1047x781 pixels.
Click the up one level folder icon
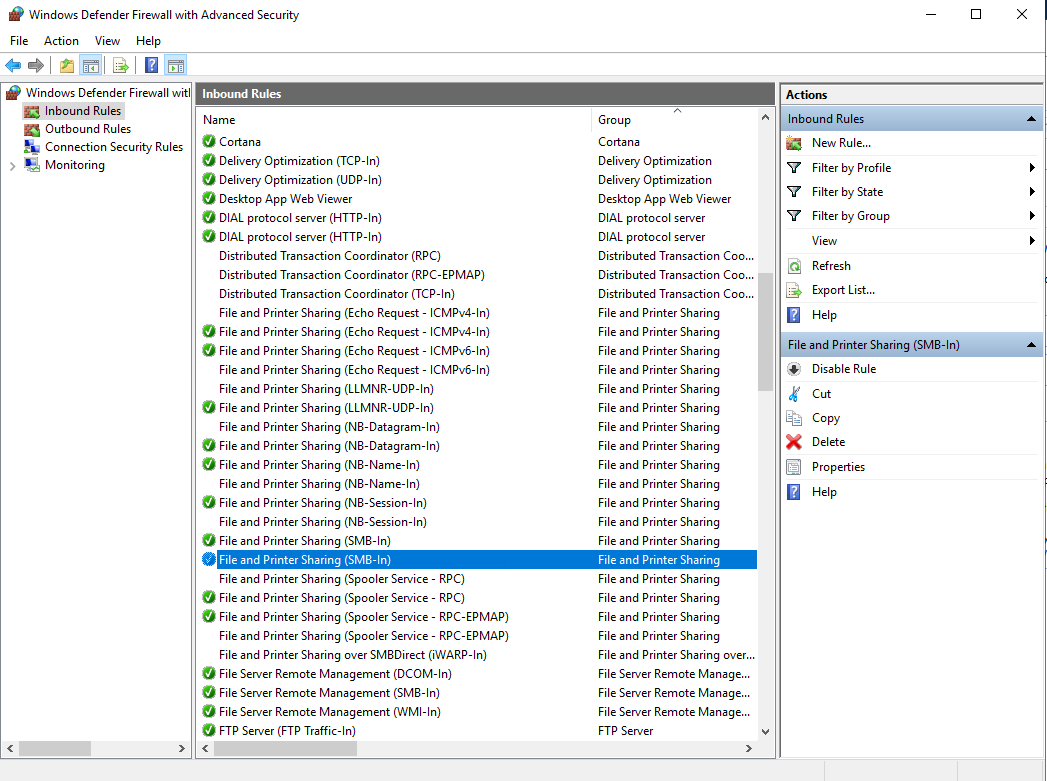[67, 65]
